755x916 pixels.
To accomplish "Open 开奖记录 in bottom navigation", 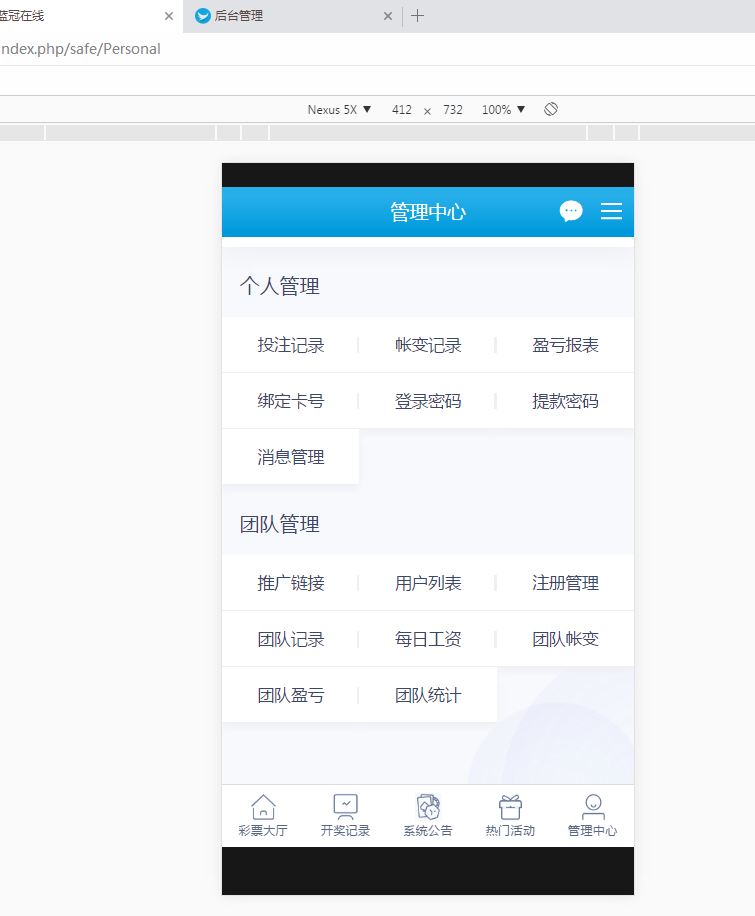I will point(345,816).
